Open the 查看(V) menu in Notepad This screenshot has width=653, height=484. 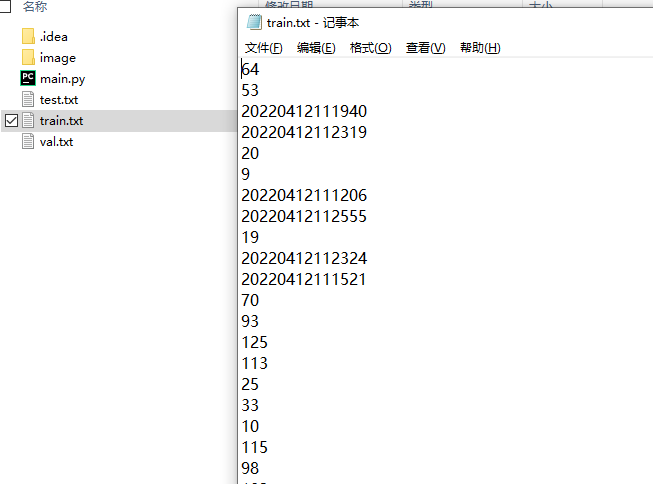426,48
